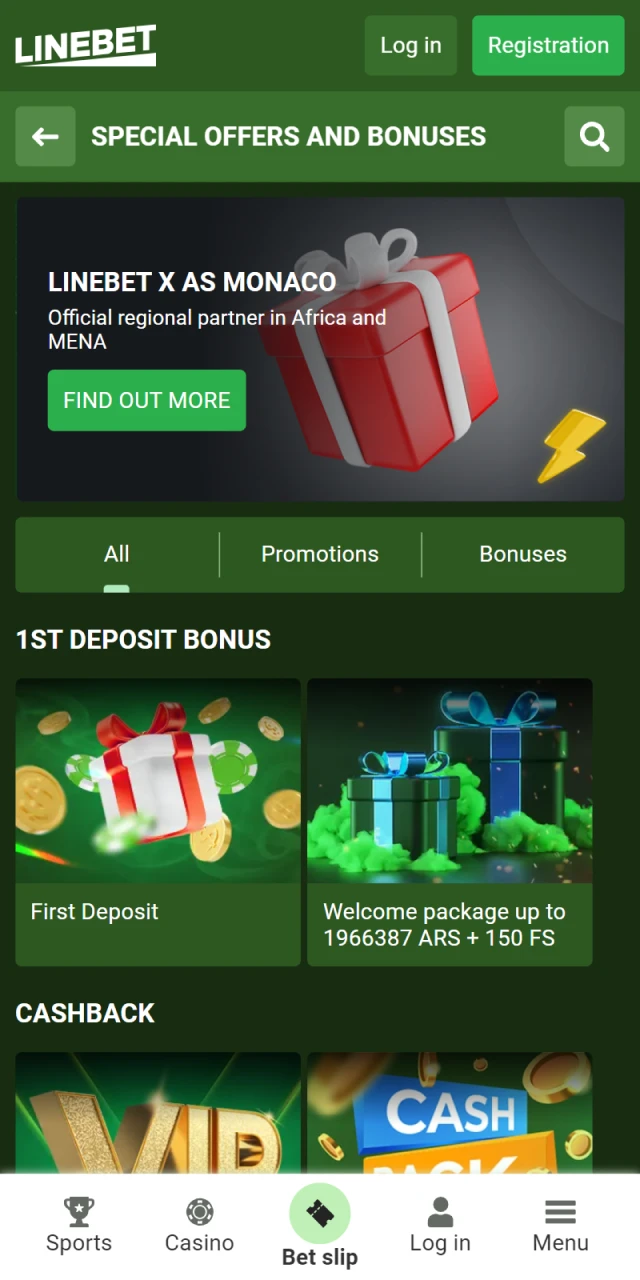Click the back arrow icon

point(45,137)
